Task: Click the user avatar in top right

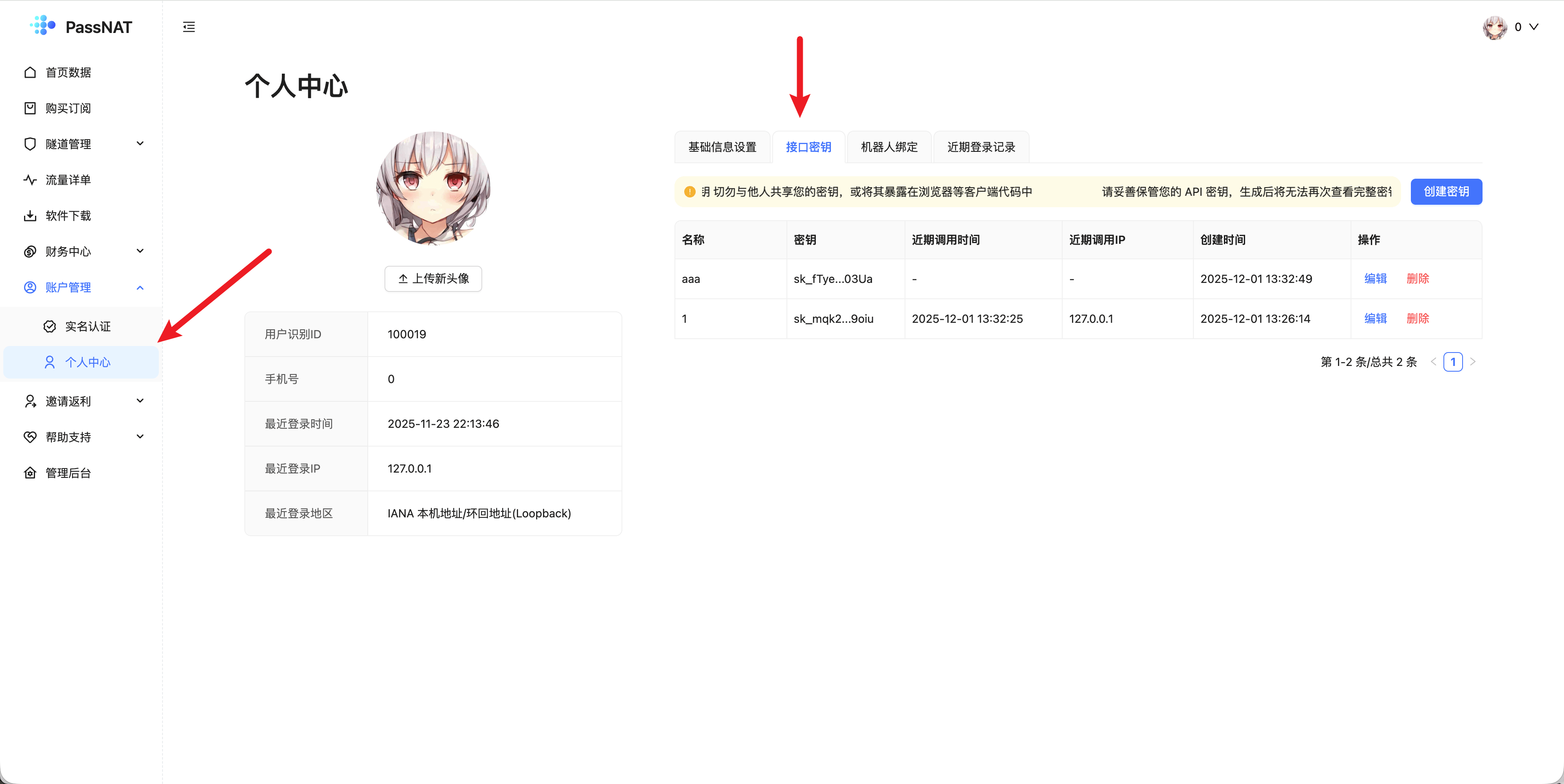Action: pyautogui.click(x=1496, y=27)
